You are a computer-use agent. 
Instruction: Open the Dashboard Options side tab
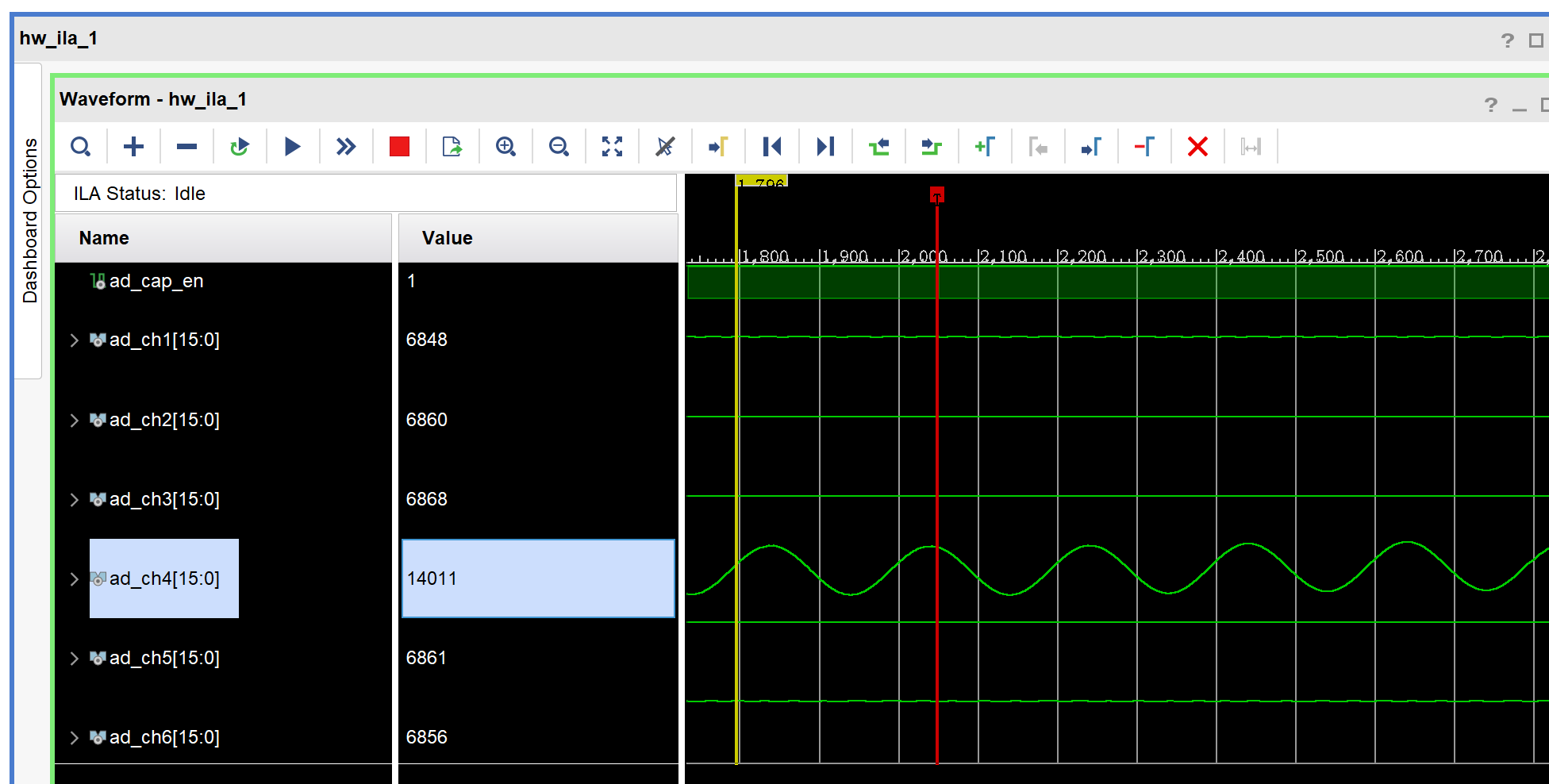pyautogui.click(x=30, y=221)
